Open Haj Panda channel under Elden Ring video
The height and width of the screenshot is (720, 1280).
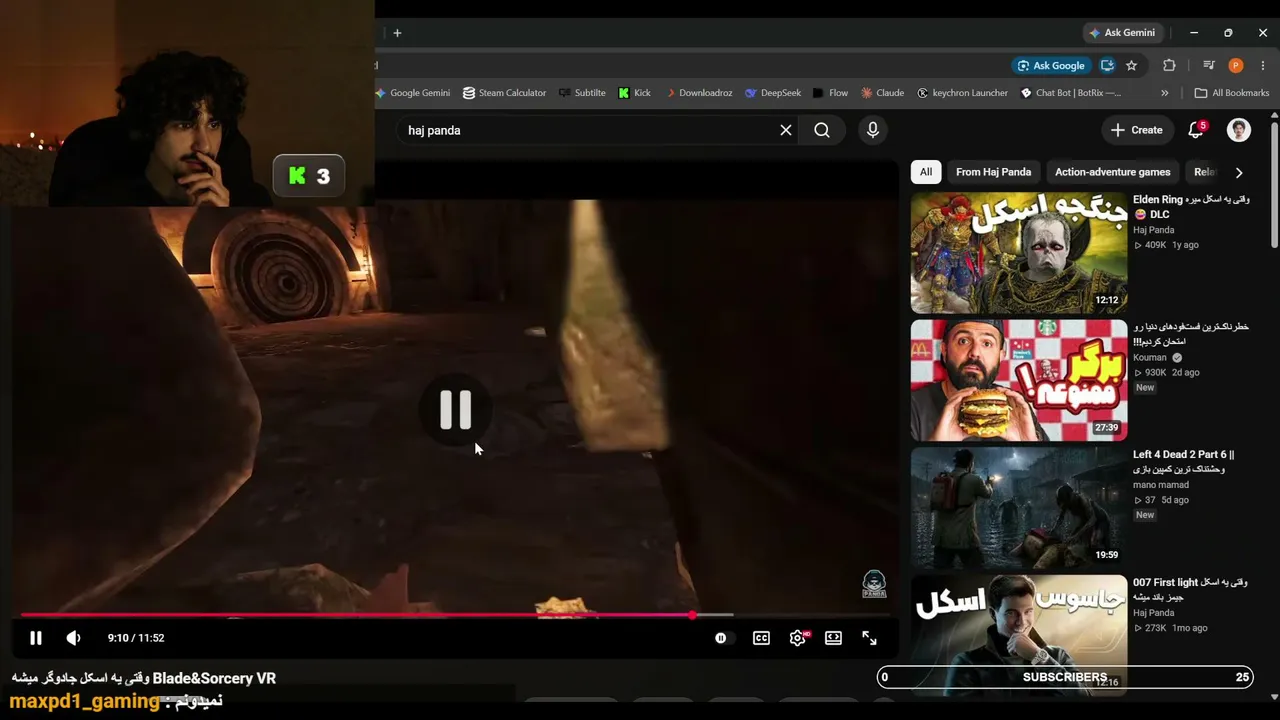[x=1154, y=230]
